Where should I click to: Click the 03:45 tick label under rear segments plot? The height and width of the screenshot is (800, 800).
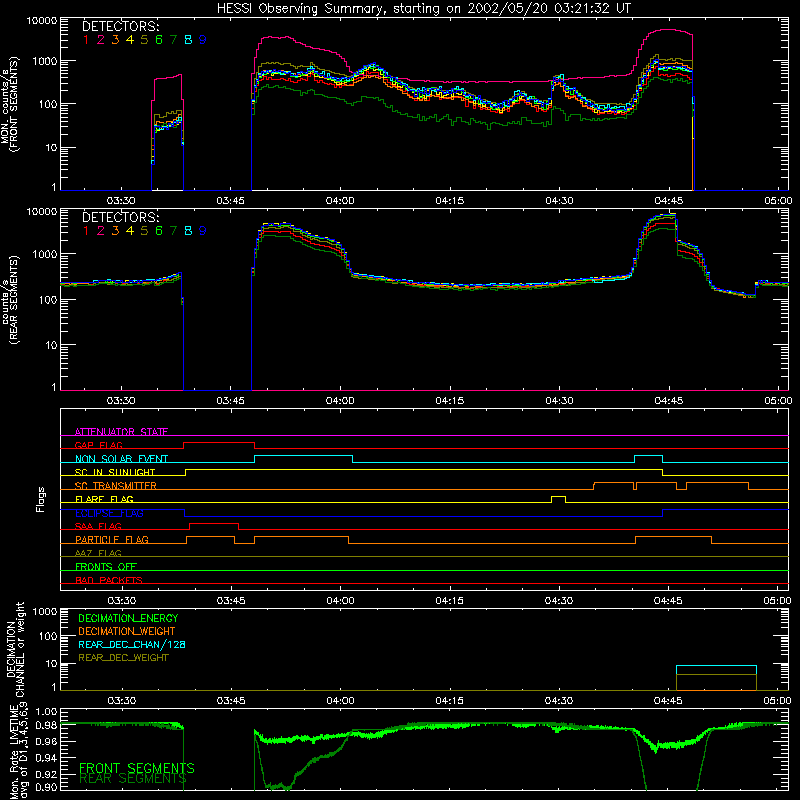coord(230,401)
